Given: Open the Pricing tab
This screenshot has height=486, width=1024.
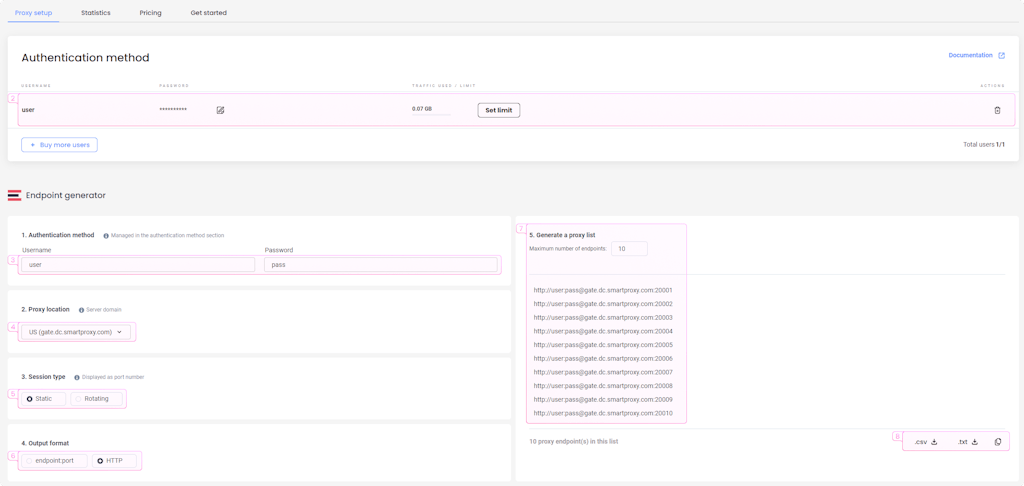Looking at the screenshot, I should point(150,12).
